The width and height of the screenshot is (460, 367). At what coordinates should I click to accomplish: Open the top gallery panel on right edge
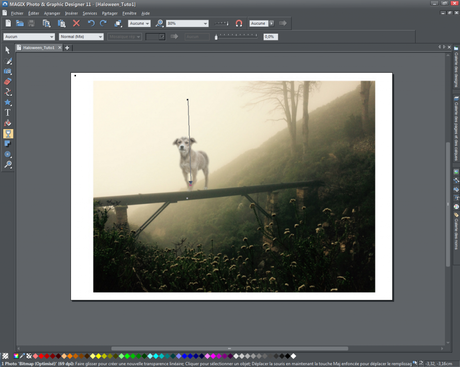[456, 66]
